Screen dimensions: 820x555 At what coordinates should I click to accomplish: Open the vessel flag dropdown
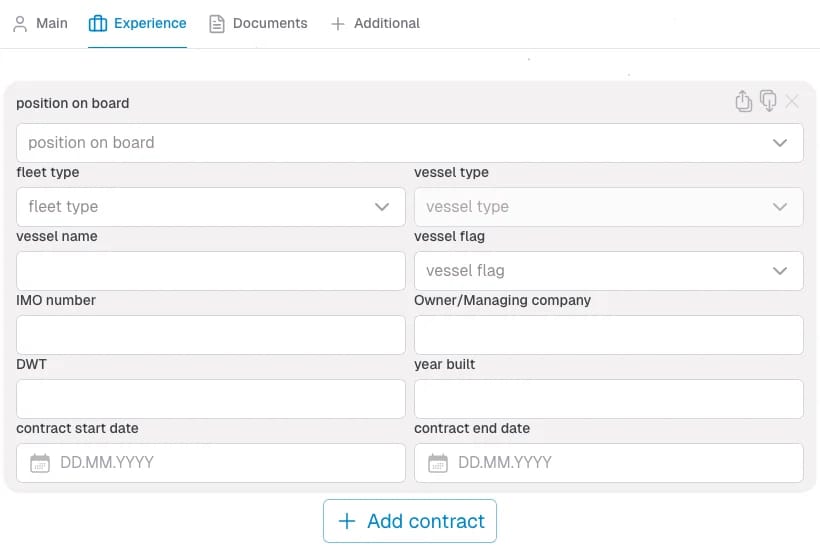tap(780, 271)
